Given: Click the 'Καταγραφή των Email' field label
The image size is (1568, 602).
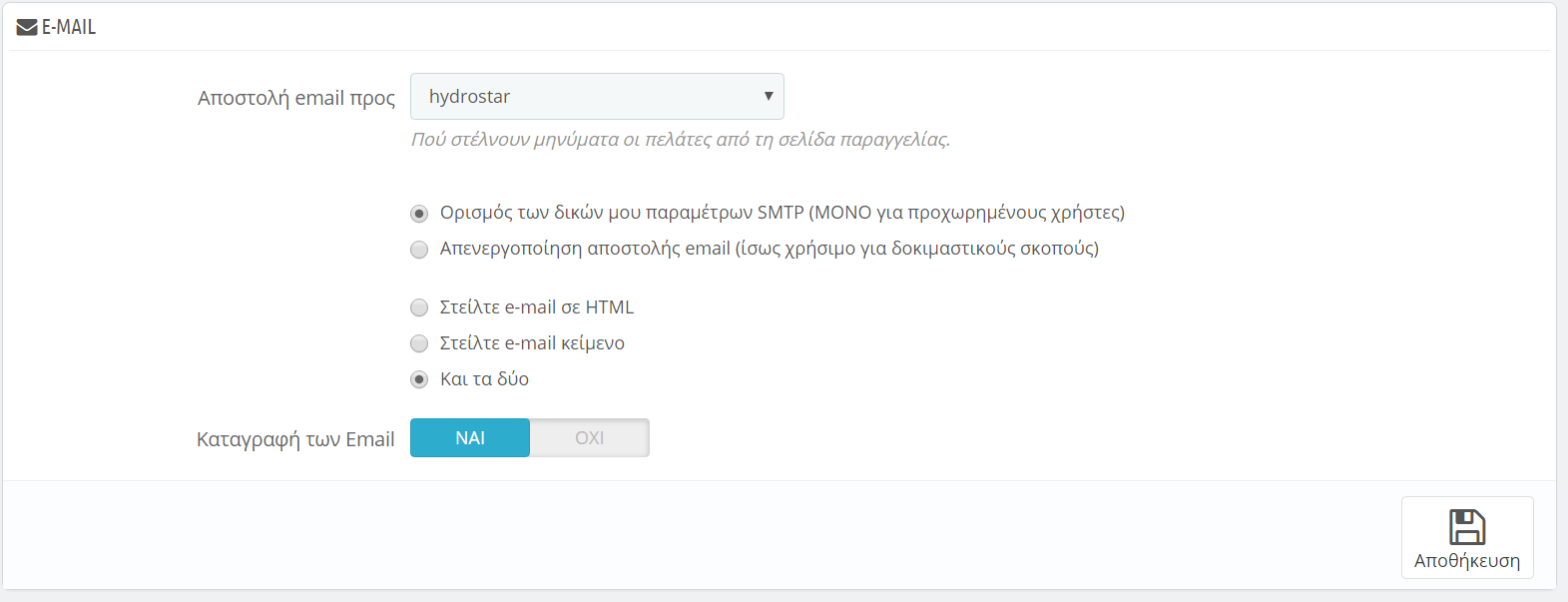Looking at the screenshot, I should pyautogui.click(x=295, y=439).
